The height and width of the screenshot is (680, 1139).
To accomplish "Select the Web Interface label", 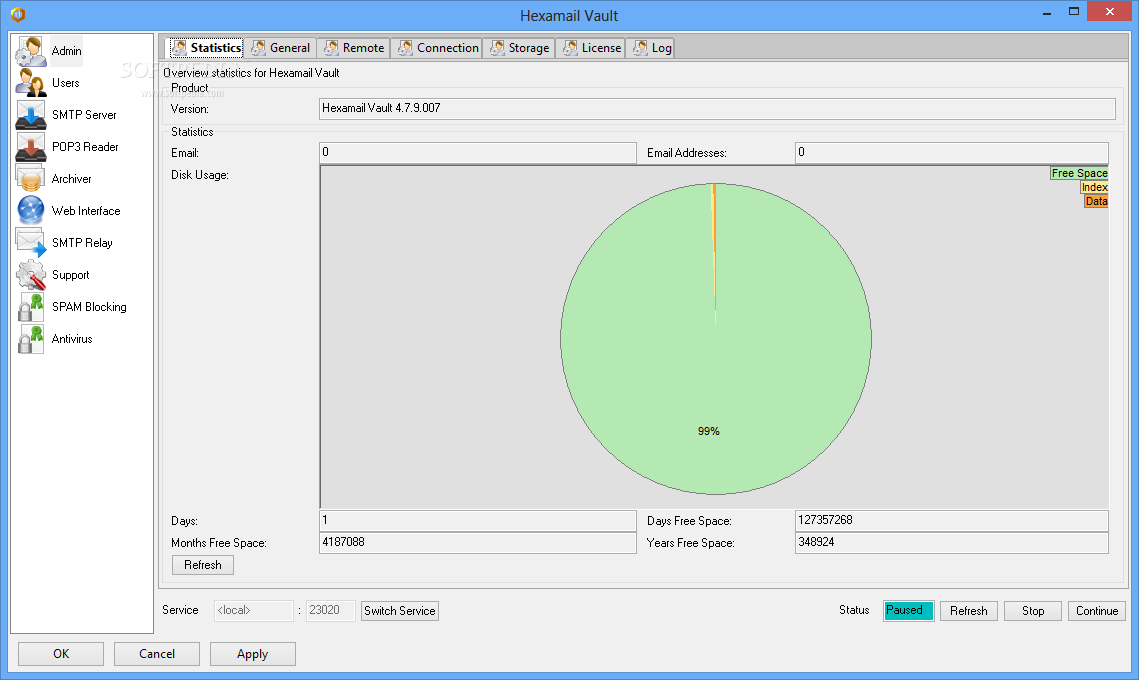I will [x=86, y=211].
